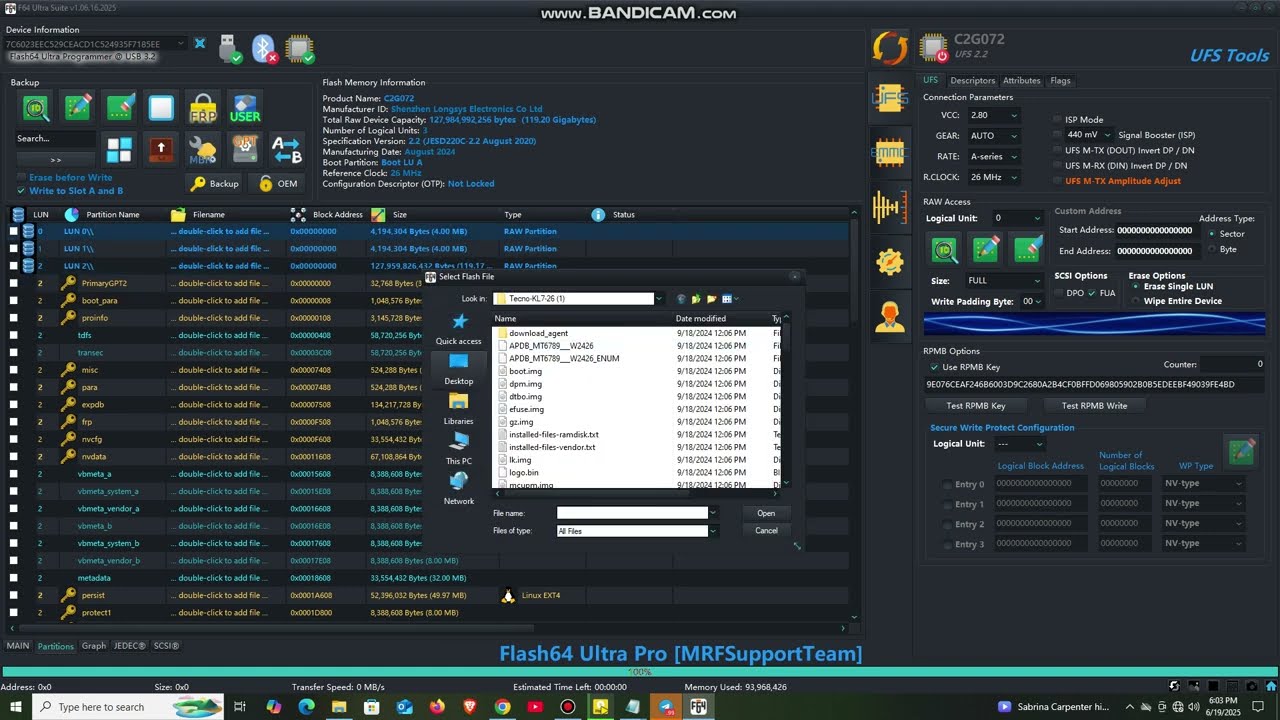Open the R.CLOCK 26 MHz dropdown
Viewport: 1280px width, 720px height.
[x=993, y=177]
